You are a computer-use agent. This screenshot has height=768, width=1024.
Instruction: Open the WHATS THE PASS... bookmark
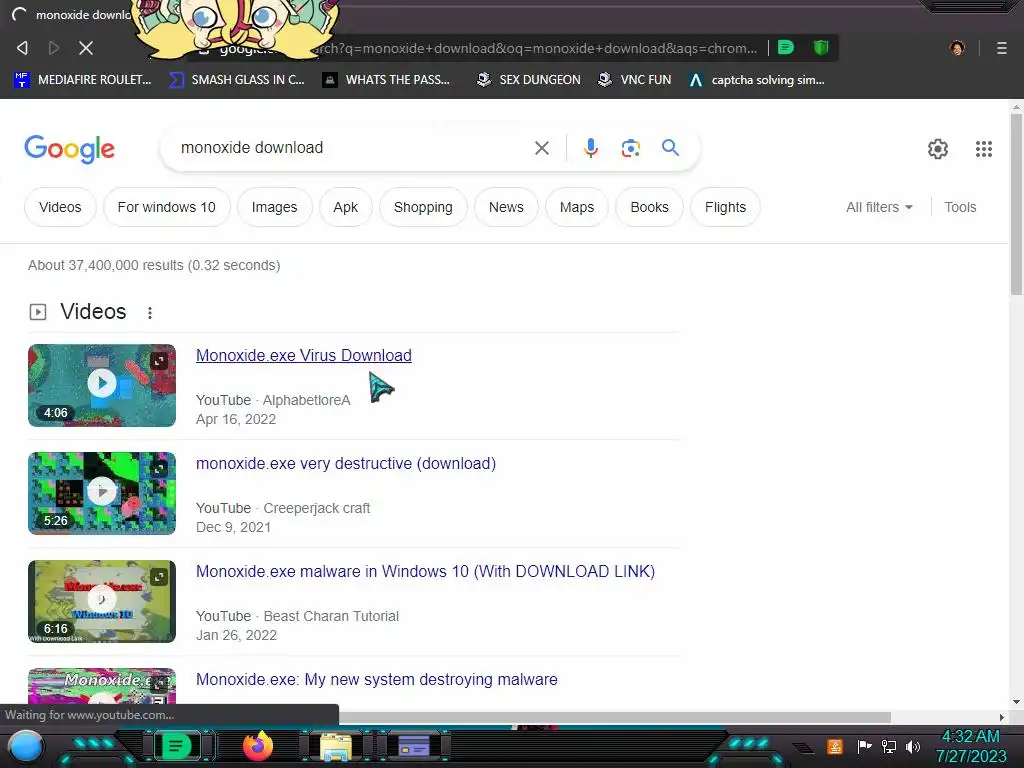(x=387, y=80)
